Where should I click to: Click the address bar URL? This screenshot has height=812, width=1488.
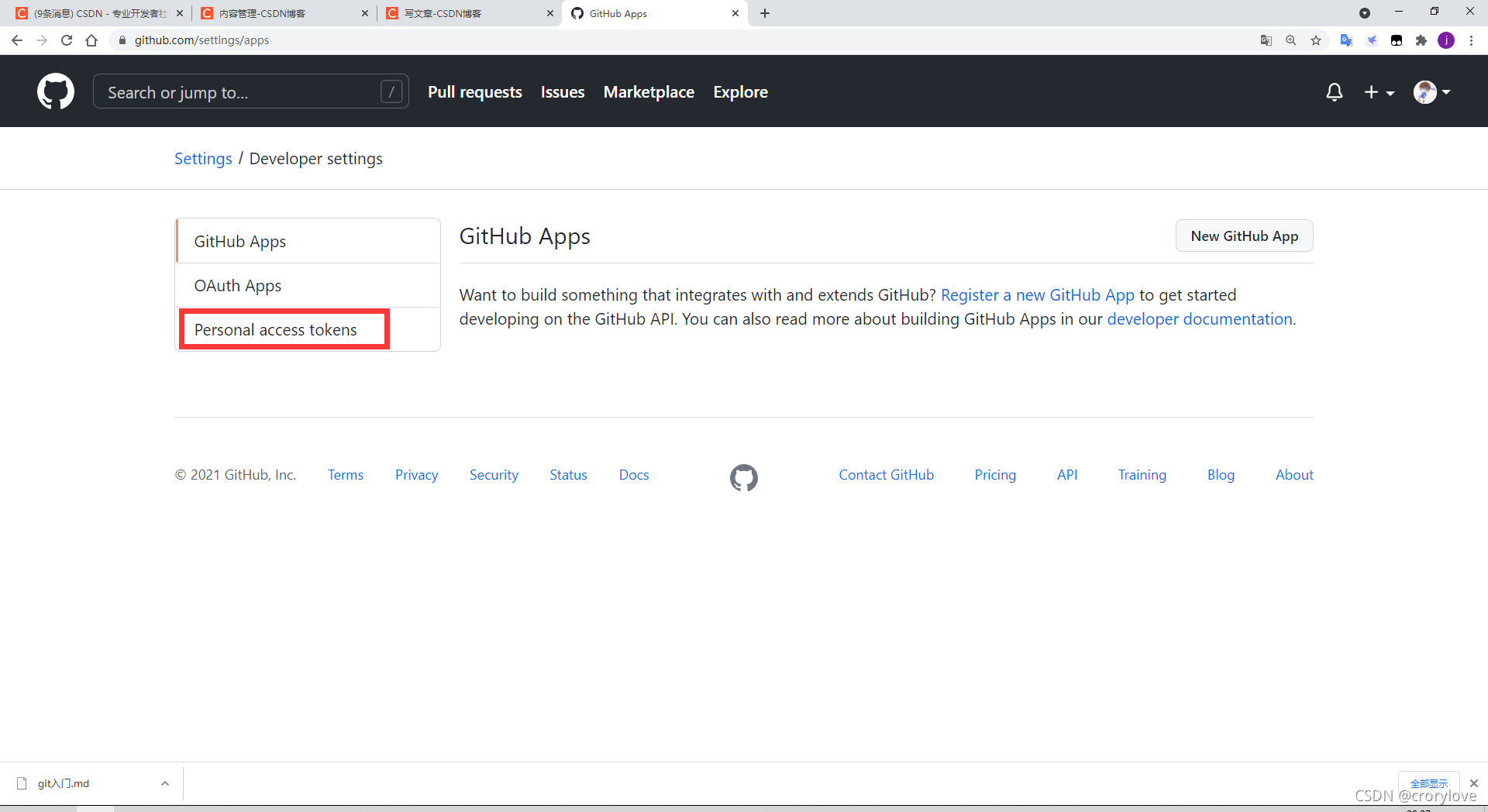(x=201, y=40)
